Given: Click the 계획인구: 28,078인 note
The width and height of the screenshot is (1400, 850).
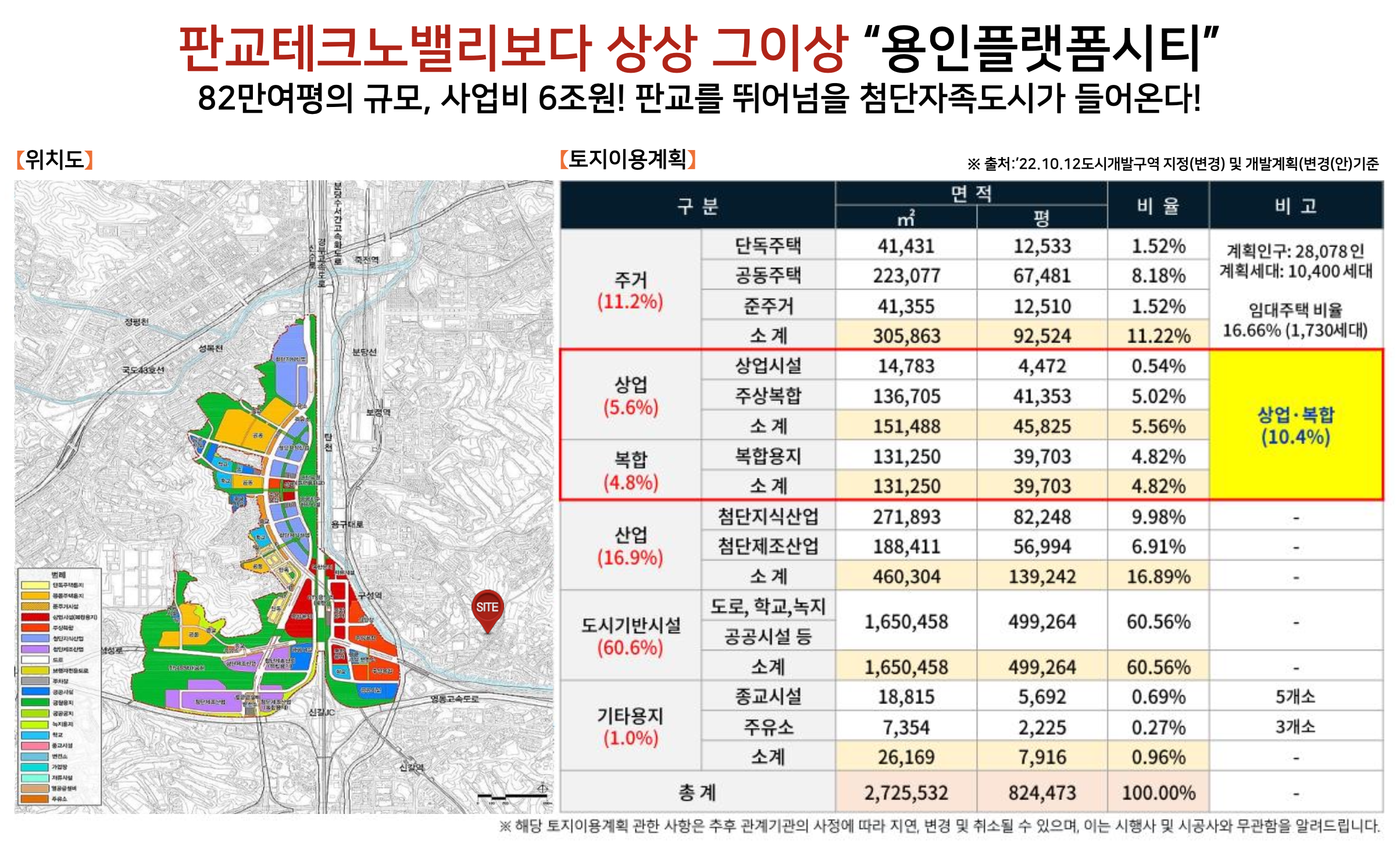Looking at the screenshot, I should click(1295, 251).
